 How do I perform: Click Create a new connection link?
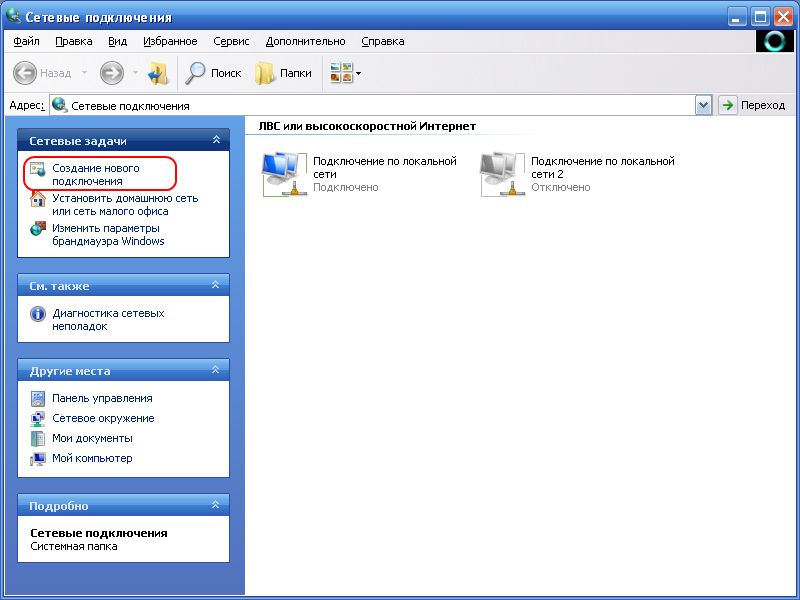(x=96, y=175)
